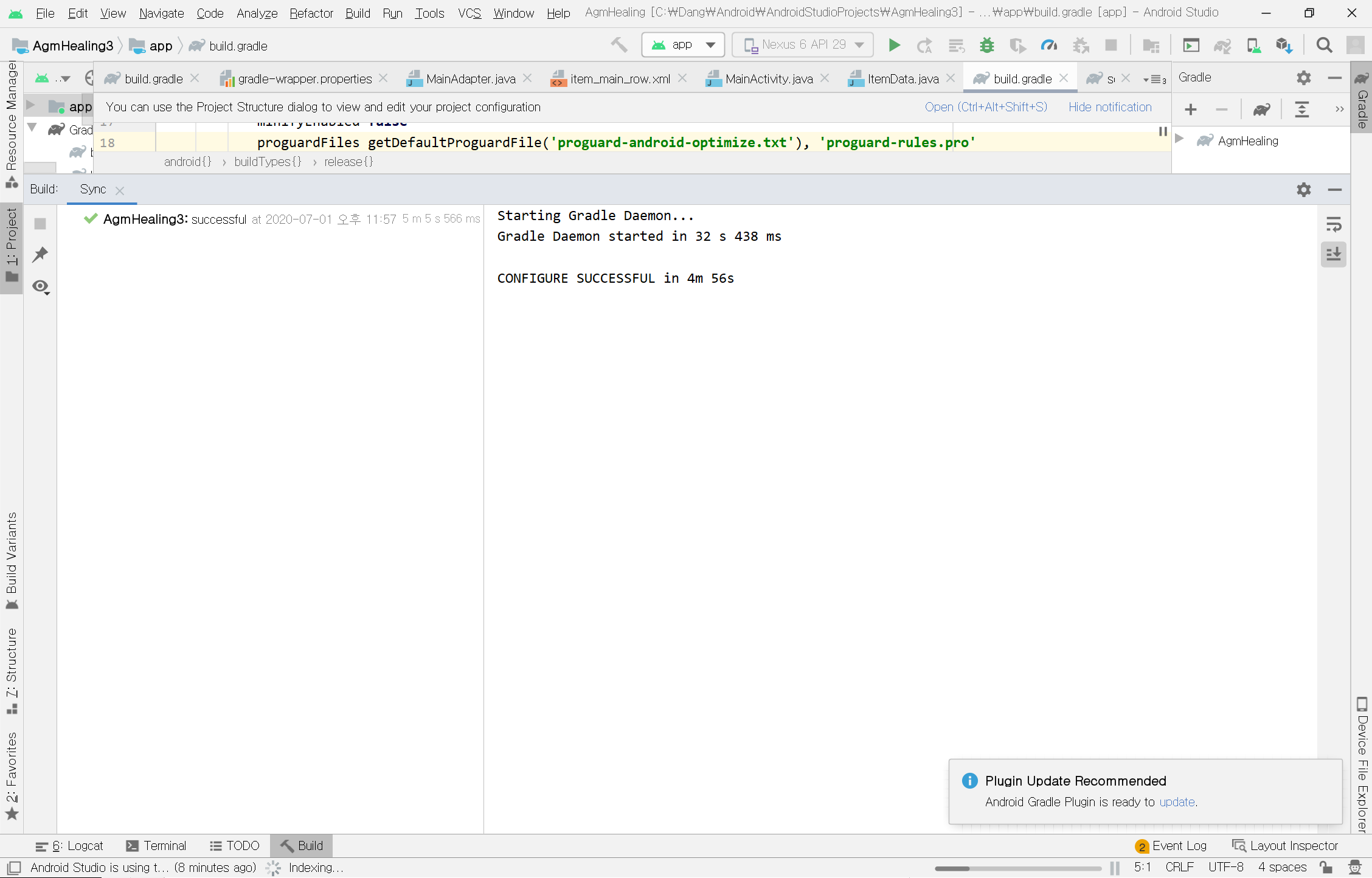1372x878 pixels.
Task: Switch to the item_main_row.xml tab
Action: click(620, 78)
